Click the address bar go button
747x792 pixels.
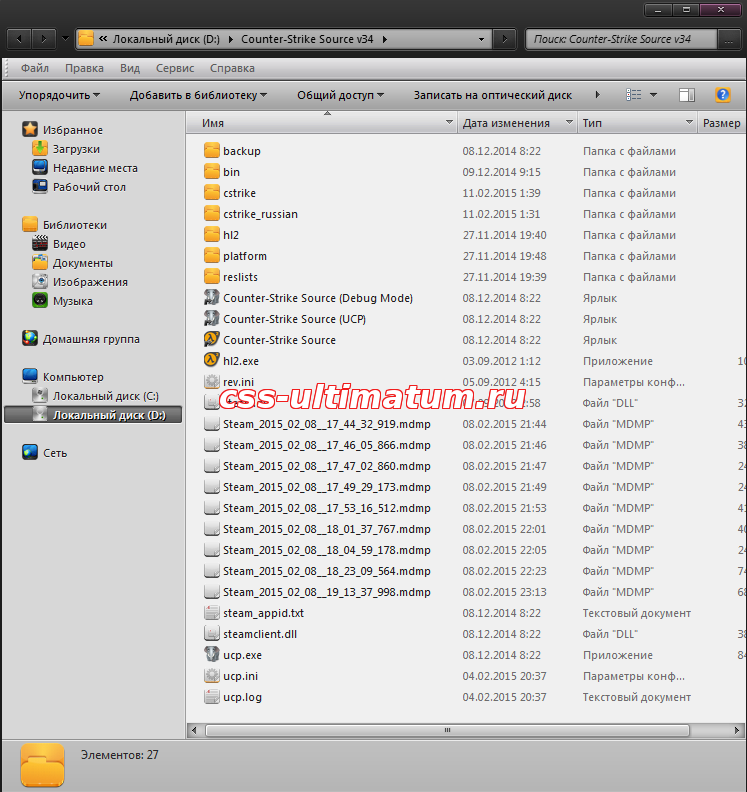tap(504, 39)
